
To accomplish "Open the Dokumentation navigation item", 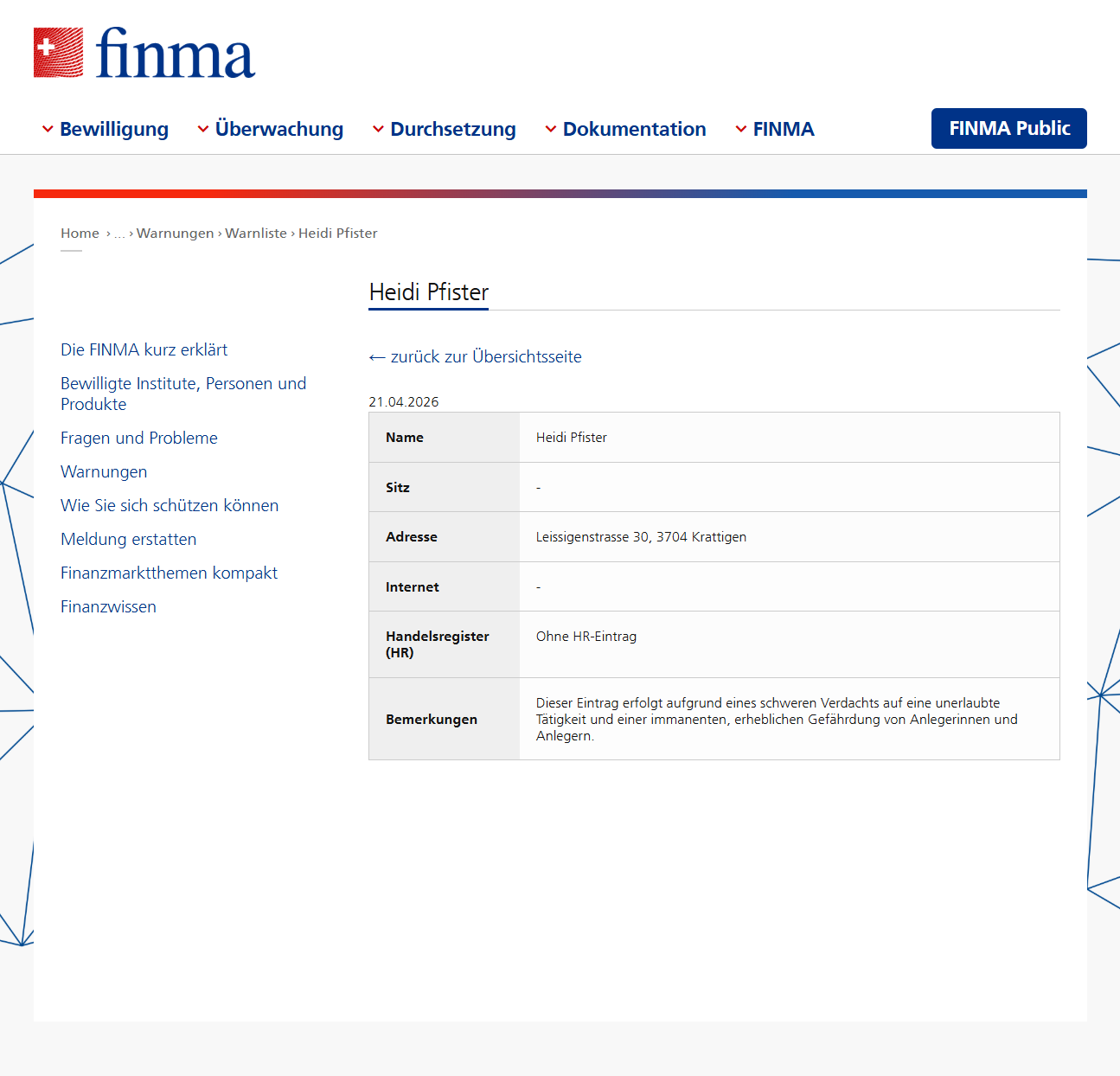I will tap(635, 129).
